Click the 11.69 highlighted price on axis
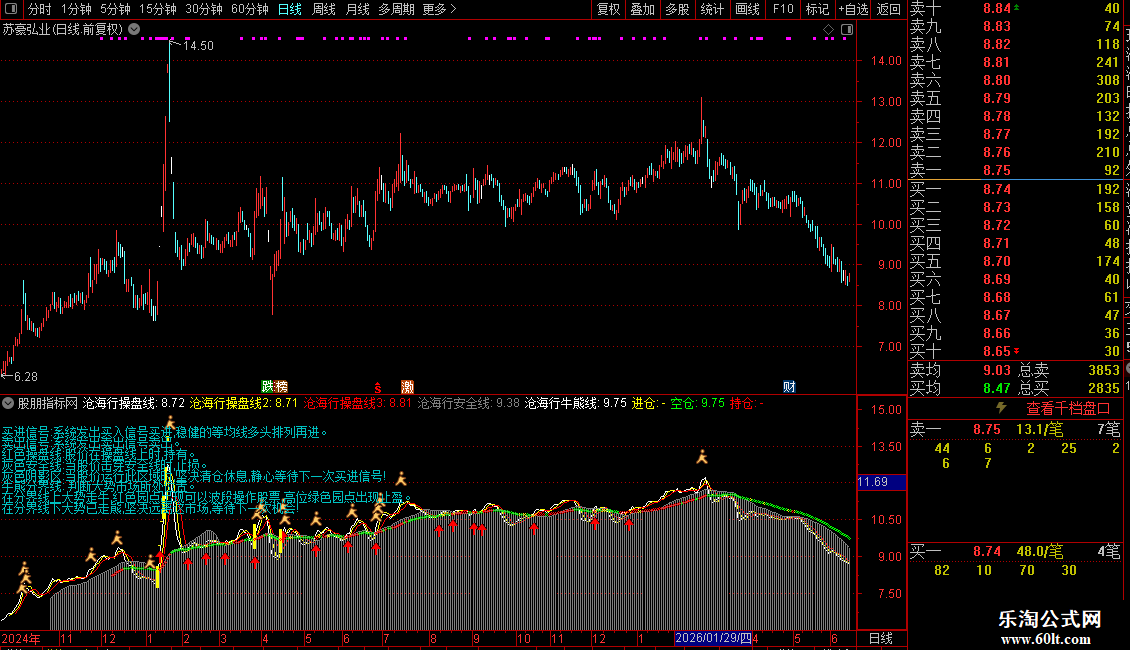 pos(881,481)
